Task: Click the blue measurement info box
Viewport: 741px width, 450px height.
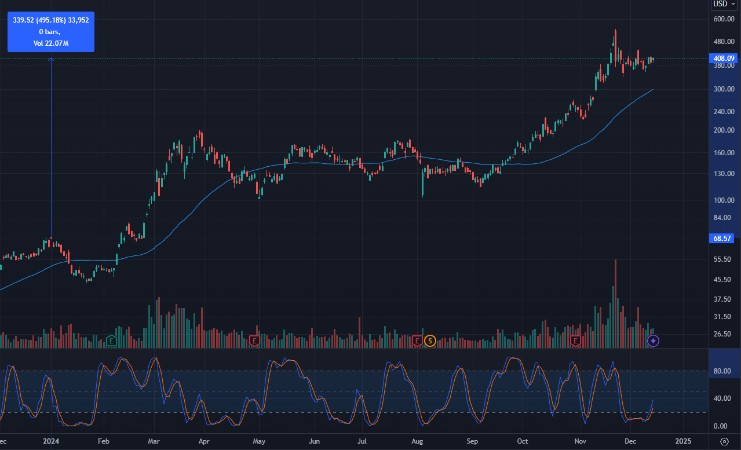Action: pos(51,32)
